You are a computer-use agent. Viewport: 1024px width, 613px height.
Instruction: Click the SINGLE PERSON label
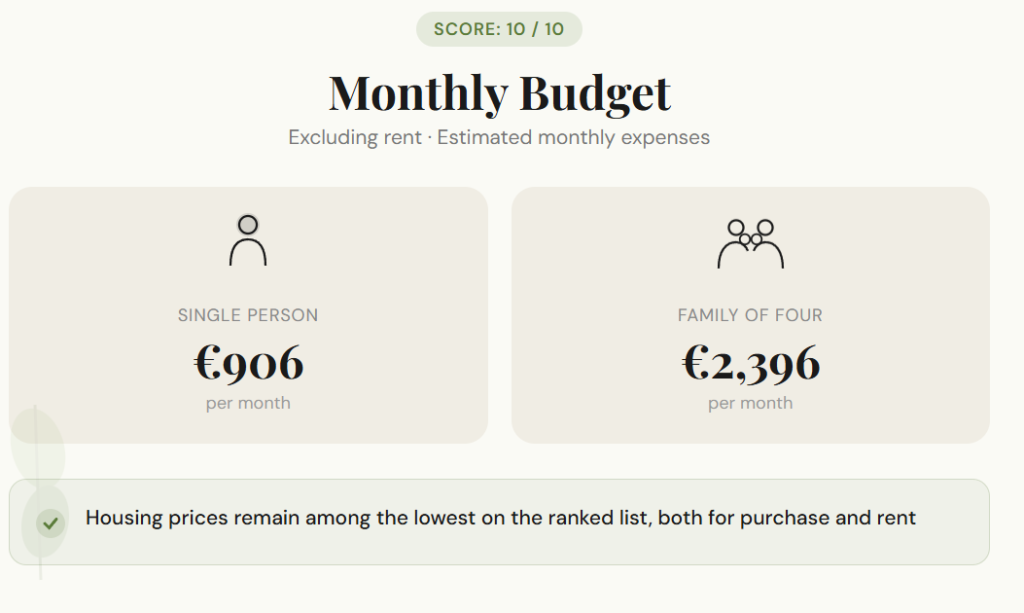pyautogui.click(x=248, y=315)
